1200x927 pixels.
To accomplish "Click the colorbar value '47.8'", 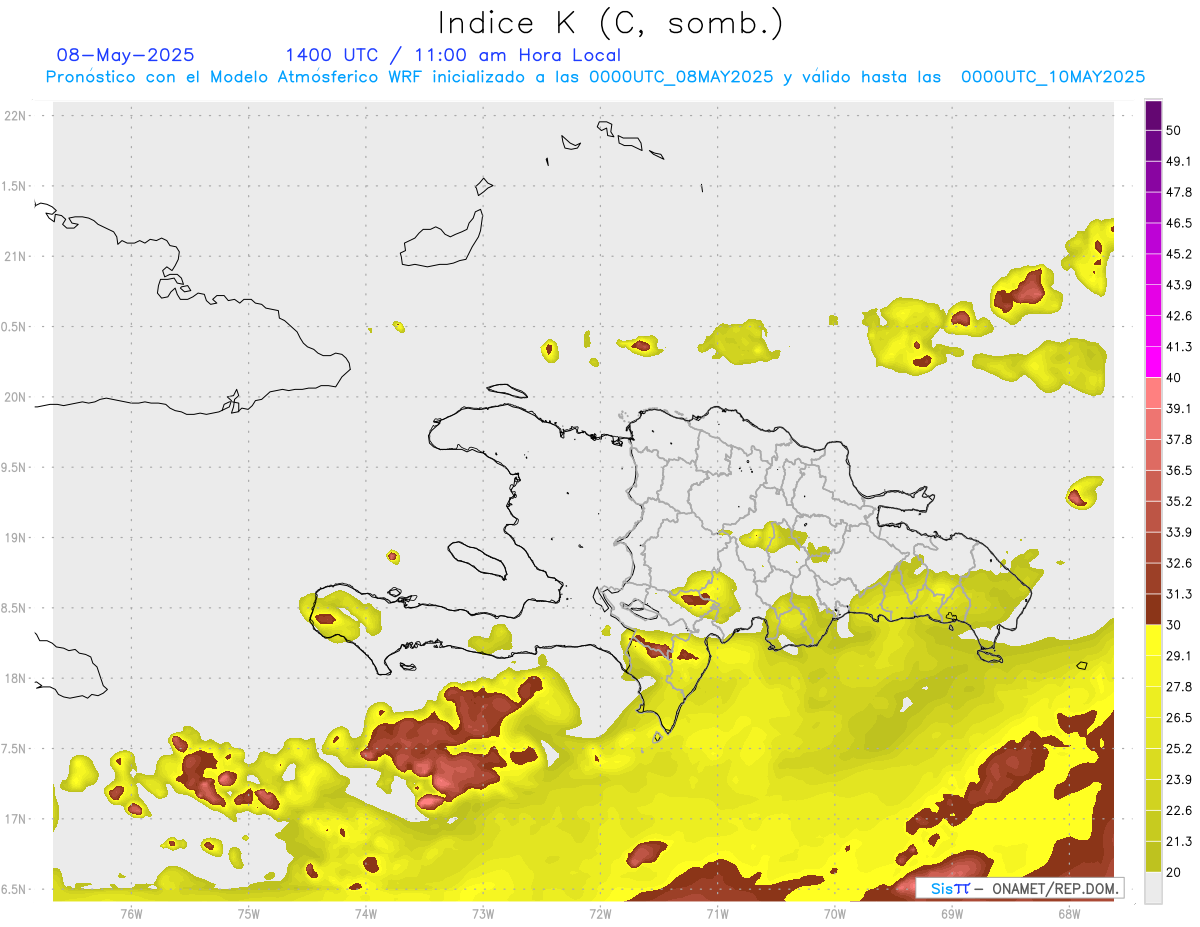I will coord(1179,193).
